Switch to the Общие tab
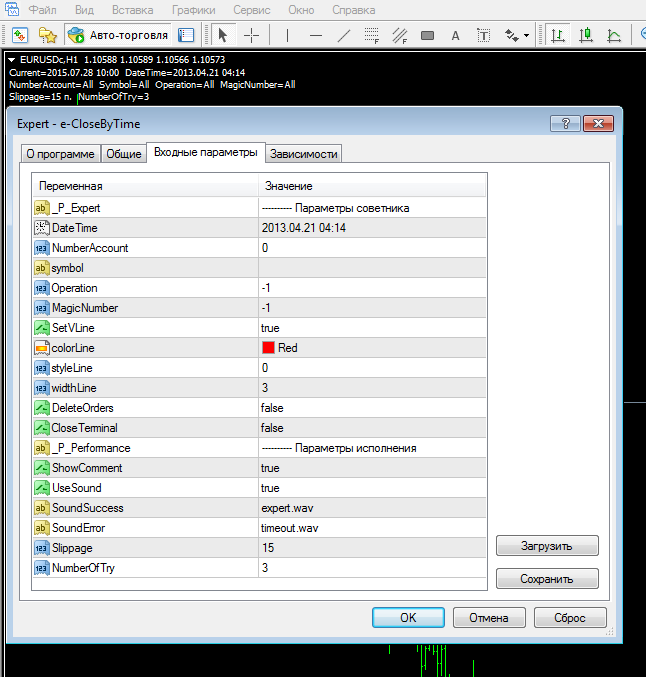646x677 pixels. coord(124,154)
